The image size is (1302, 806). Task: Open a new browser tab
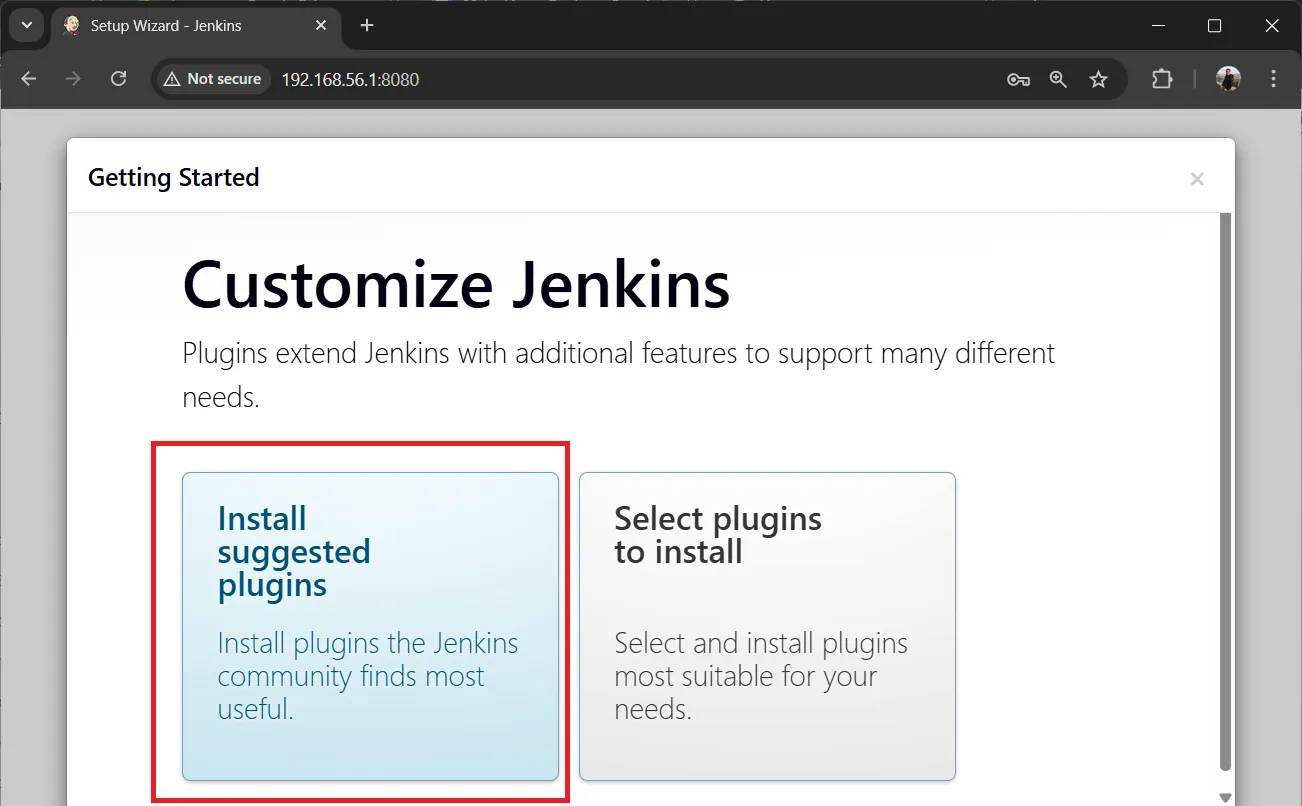[366, 25]
